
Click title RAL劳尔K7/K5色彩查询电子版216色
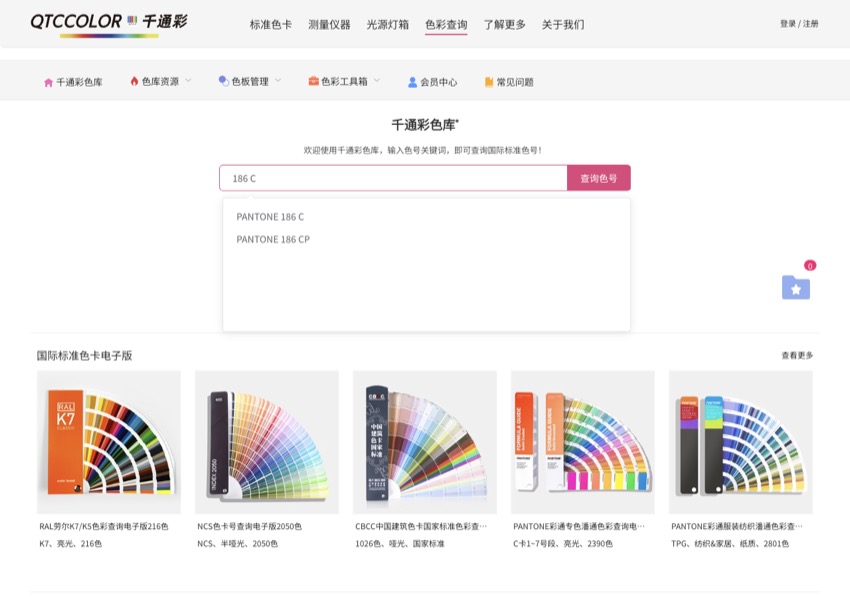[x=104, y=526]
